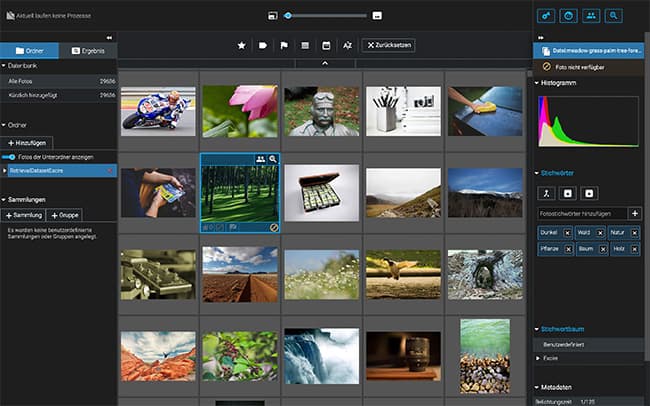The image size is (650, 406).
Task: Focus the Fotostichwörter hinzufügen input field
Action: coord(582,214)
